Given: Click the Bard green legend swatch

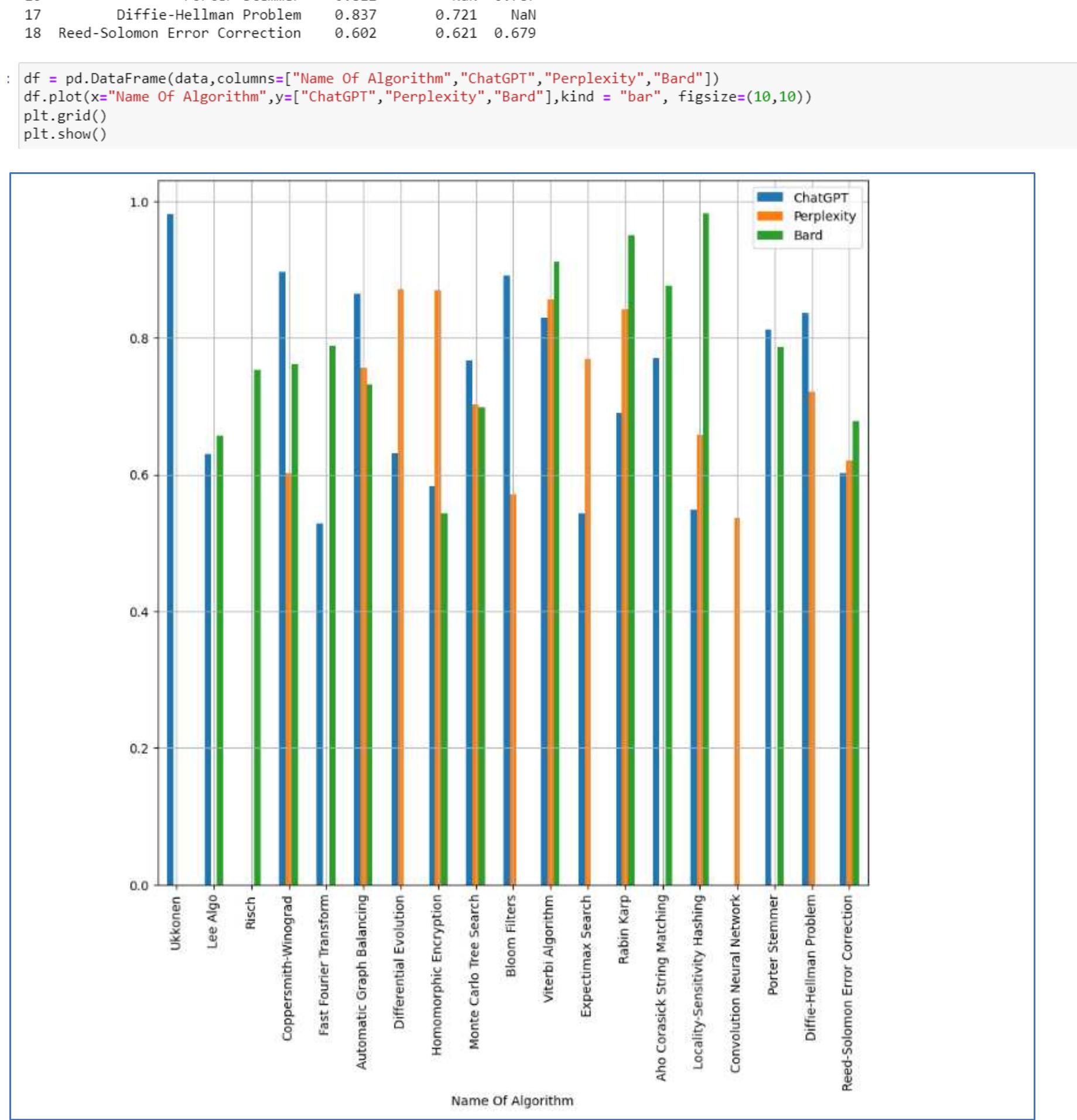Looking at the screenshot, I should coord(770,235).
